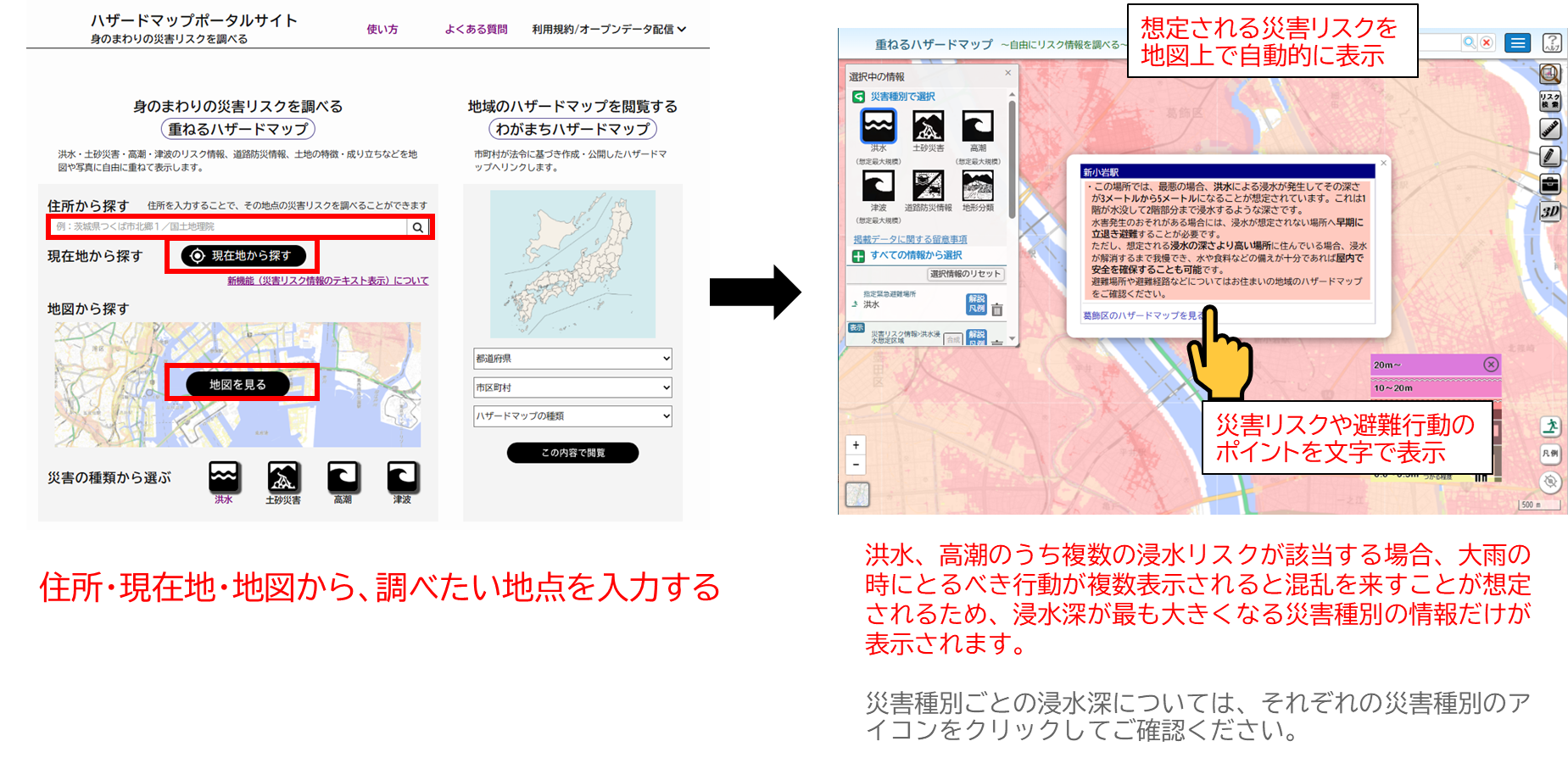
Task: Click the 高潮 storm surge icon on the portal
Action: [343, 477]
